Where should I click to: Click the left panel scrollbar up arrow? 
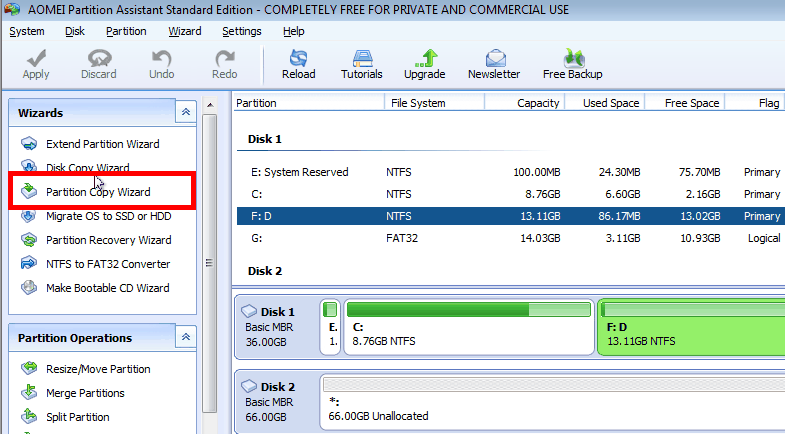[x=210, y=105]
